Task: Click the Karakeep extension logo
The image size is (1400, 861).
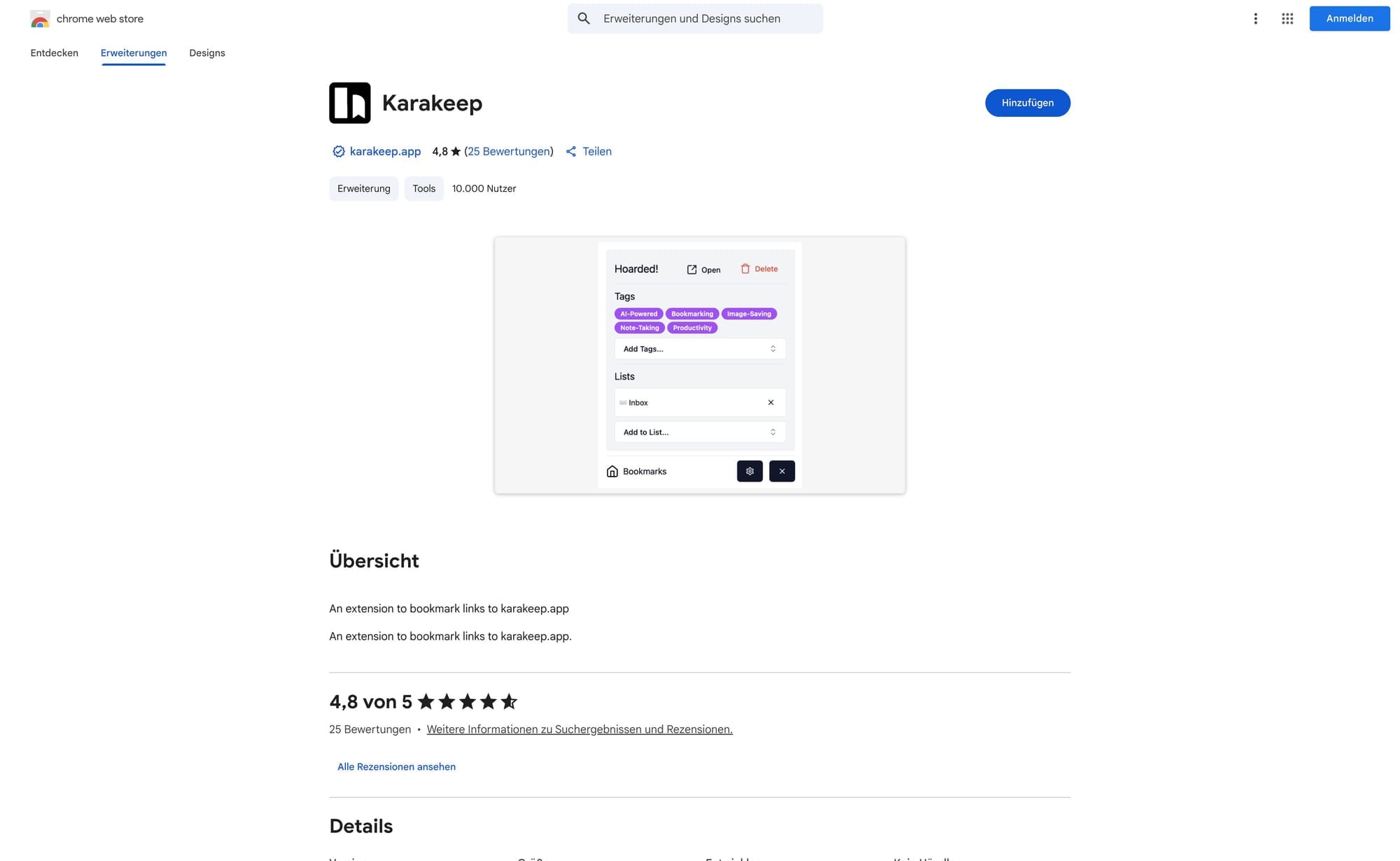Action: pyautogui.click(x=350, y=103)
